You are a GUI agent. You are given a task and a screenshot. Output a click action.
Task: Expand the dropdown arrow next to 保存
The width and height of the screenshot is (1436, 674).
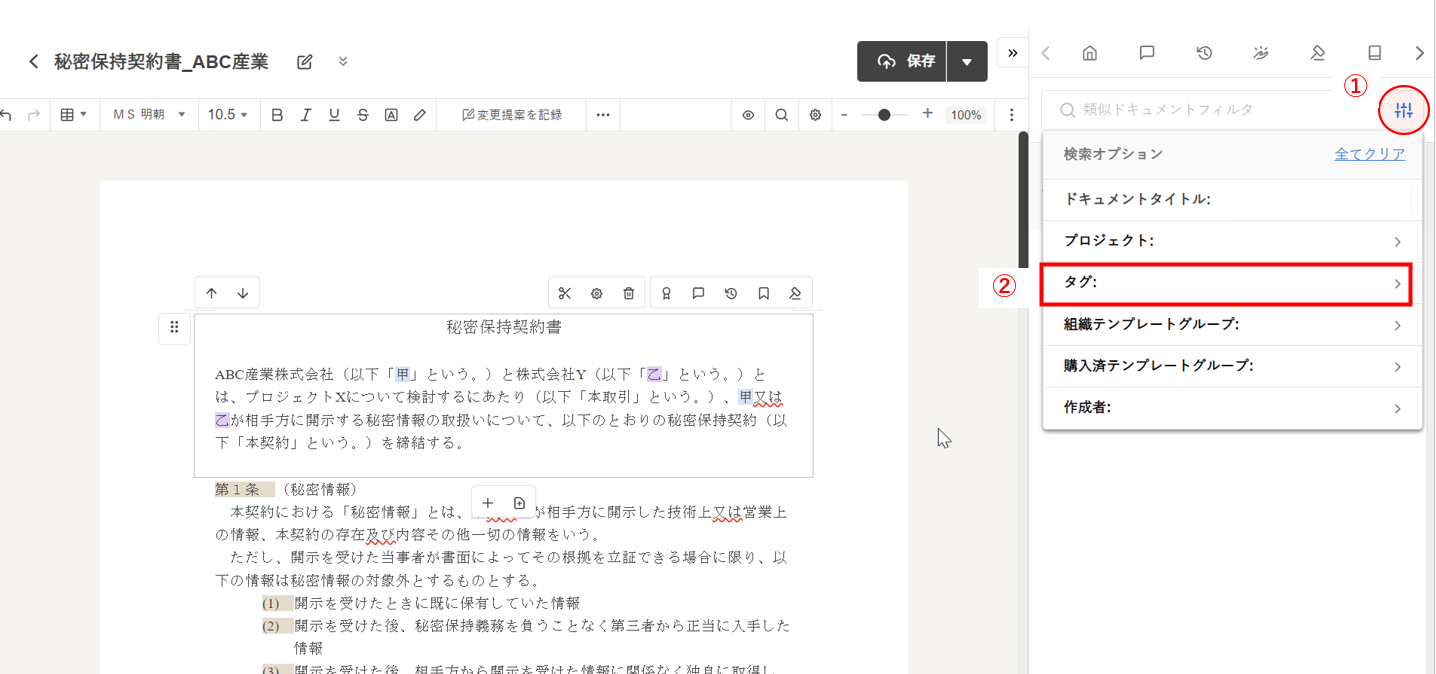[967, 62]
